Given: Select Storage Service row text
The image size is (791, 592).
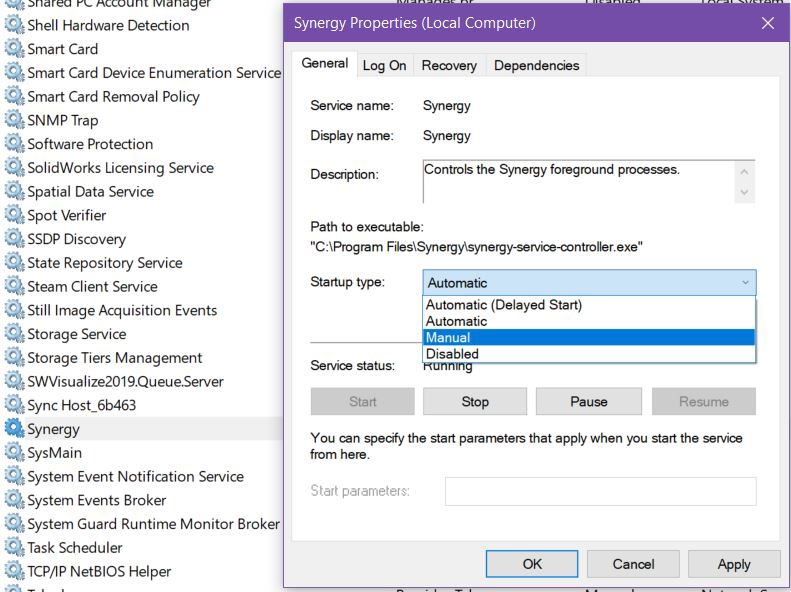Looking at the screenshot, I should pos(77,334).
